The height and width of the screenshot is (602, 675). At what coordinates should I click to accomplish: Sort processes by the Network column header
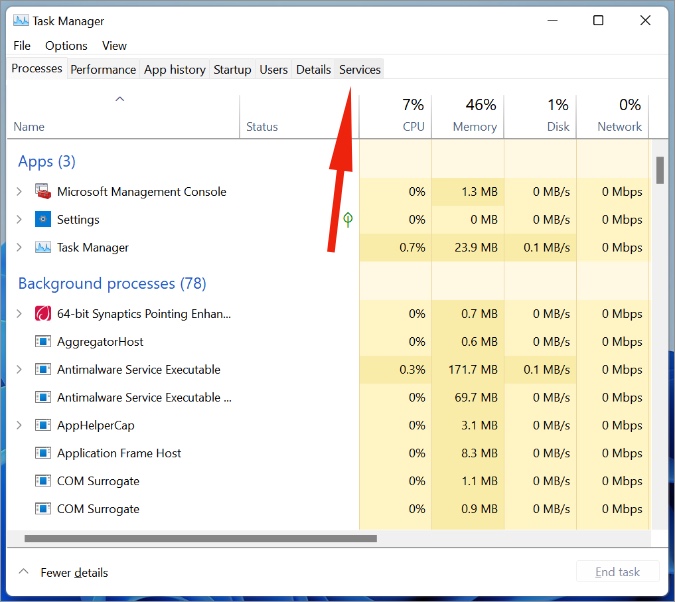click(x=613, y=115)
